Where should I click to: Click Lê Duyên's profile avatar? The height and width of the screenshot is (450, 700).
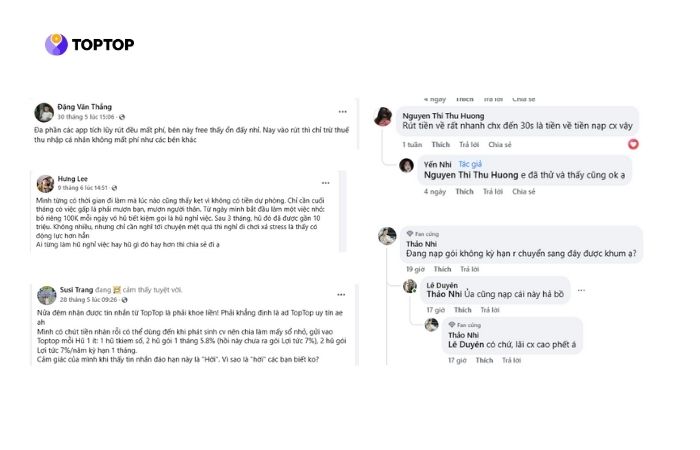coord(410,286)
